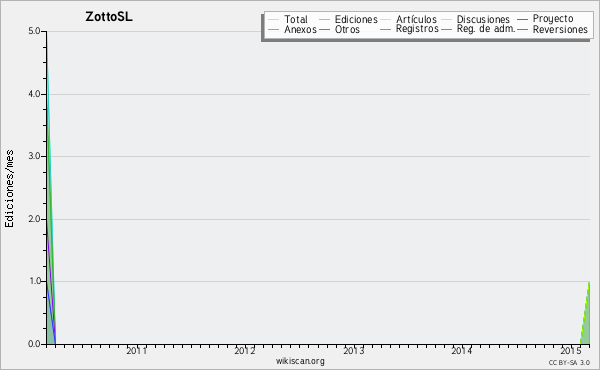Image resolution: width=600 pixels, height=370 pixels.
Task: Select the Ediciones legend entry
Action: (x=356, y=19)
